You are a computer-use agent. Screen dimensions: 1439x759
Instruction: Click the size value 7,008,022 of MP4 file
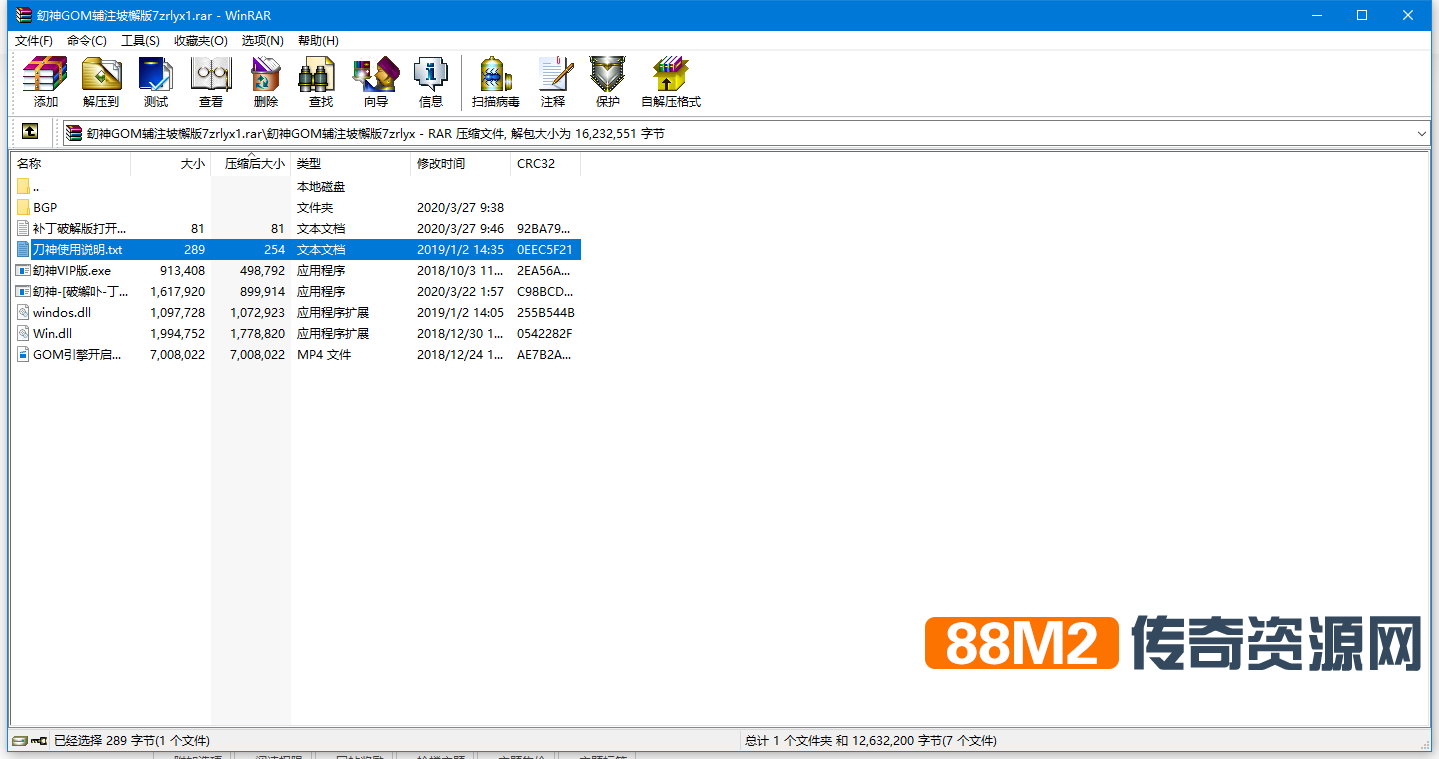pos(177,354)
